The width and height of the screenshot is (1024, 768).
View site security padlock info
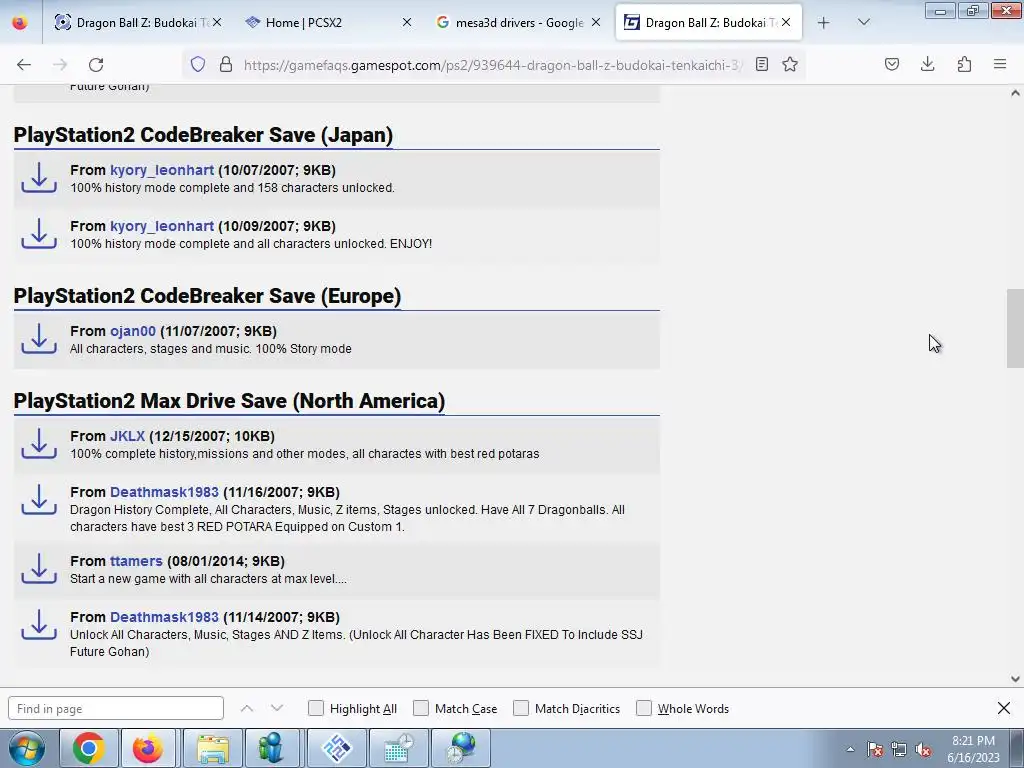coord(226,64)
